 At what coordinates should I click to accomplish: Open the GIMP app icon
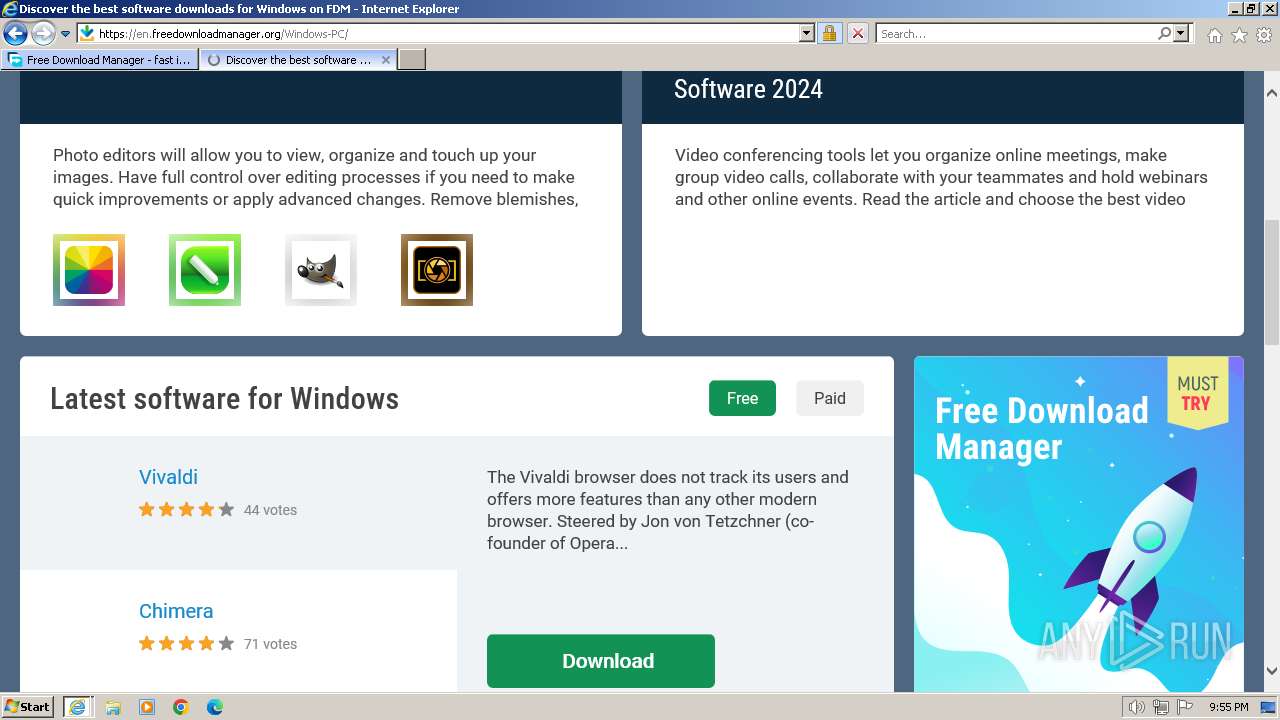pyautogui.click(x=321, y=270)
